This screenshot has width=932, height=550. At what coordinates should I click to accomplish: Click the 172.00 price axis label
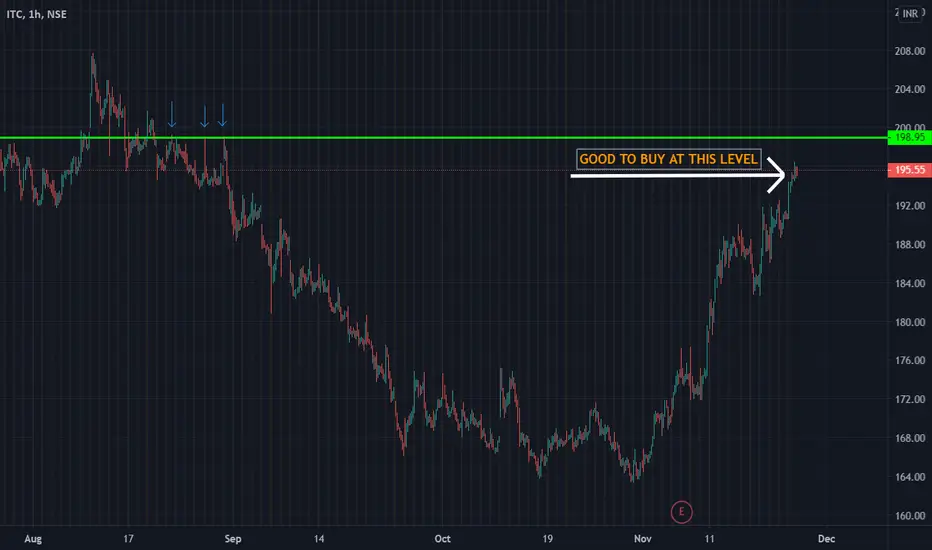point(909,399)
